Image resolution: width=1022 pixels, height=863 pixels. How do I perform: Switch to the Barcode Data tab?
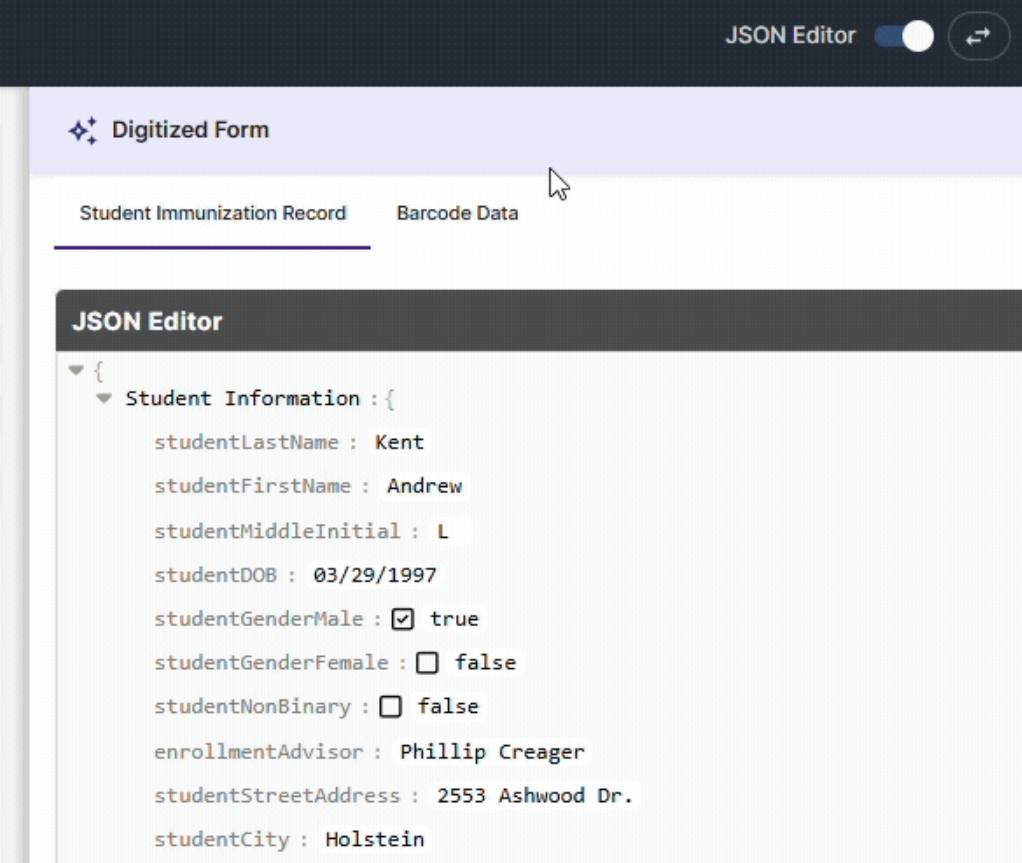(x=457, y=213)
